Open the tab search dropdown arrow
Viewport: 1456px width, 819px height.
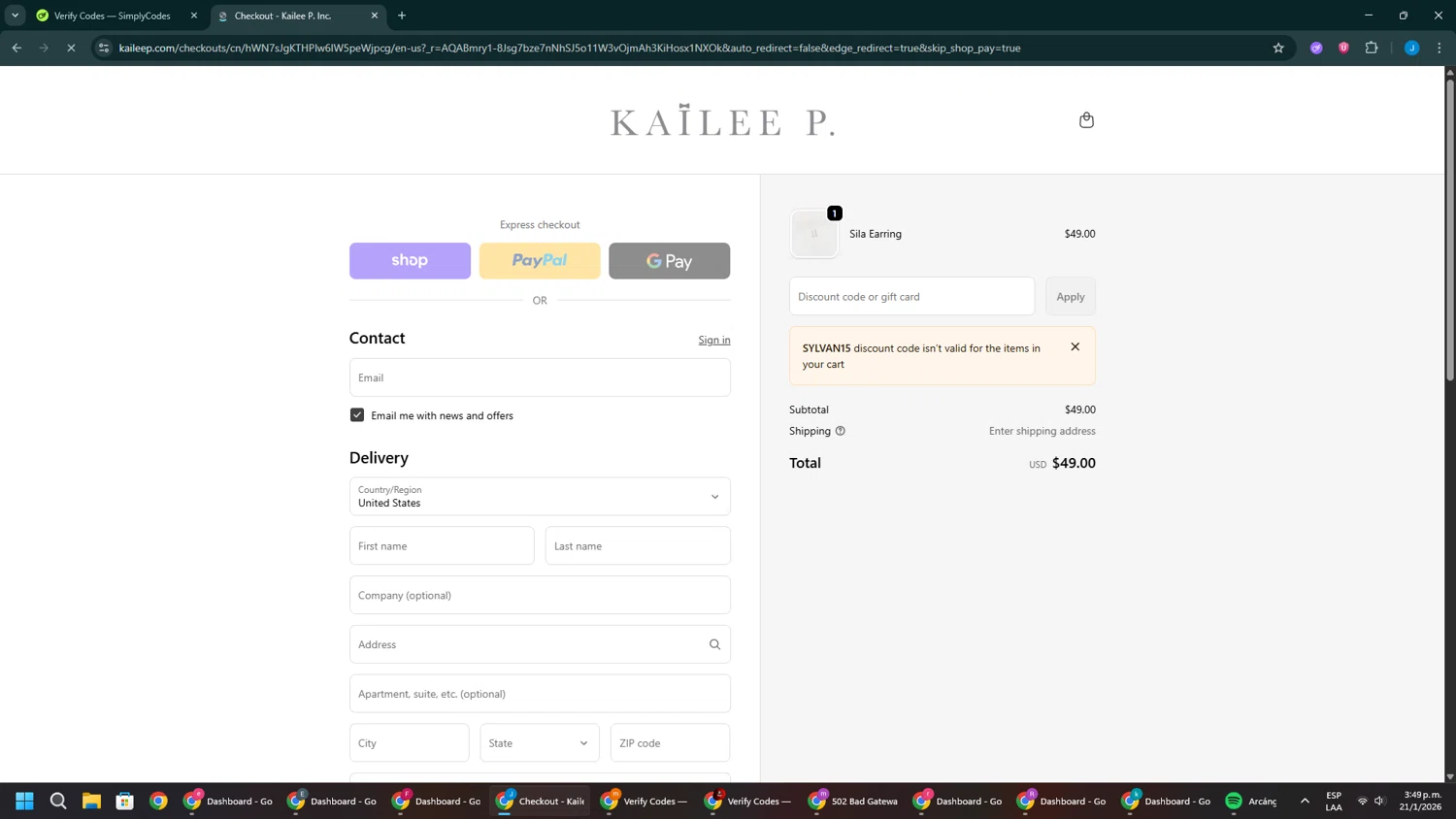15,16
